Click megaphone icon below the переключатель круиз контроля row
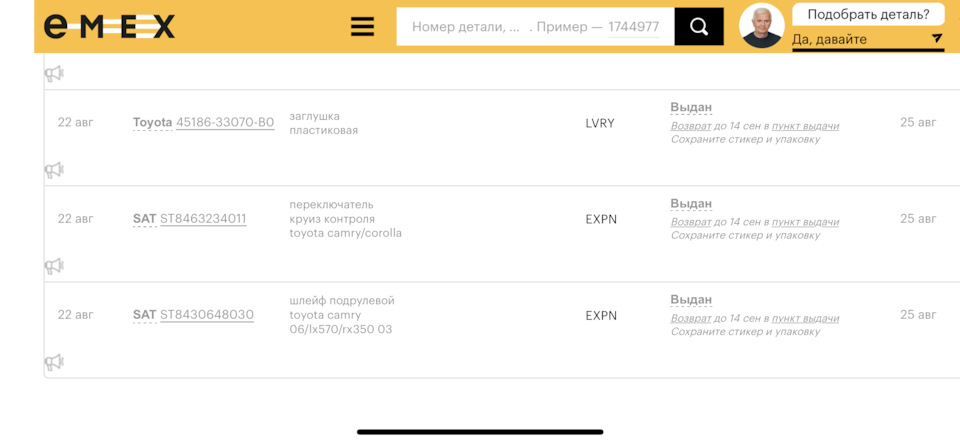Viewport: 960px width, 444px height. coord(54,266)
